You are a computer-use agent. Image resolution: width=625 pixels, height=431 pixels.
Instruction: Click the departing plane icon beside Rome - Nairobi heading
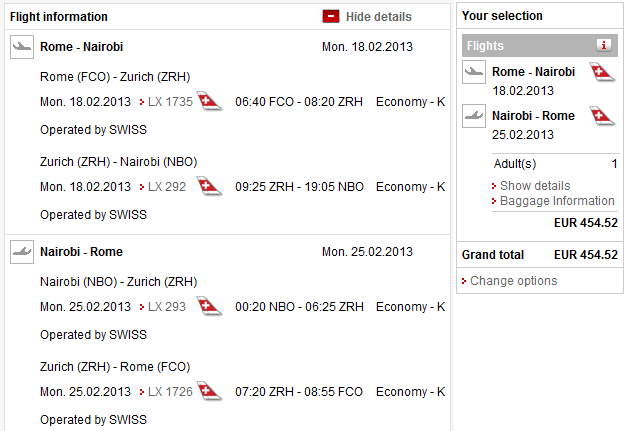(22, 47)
